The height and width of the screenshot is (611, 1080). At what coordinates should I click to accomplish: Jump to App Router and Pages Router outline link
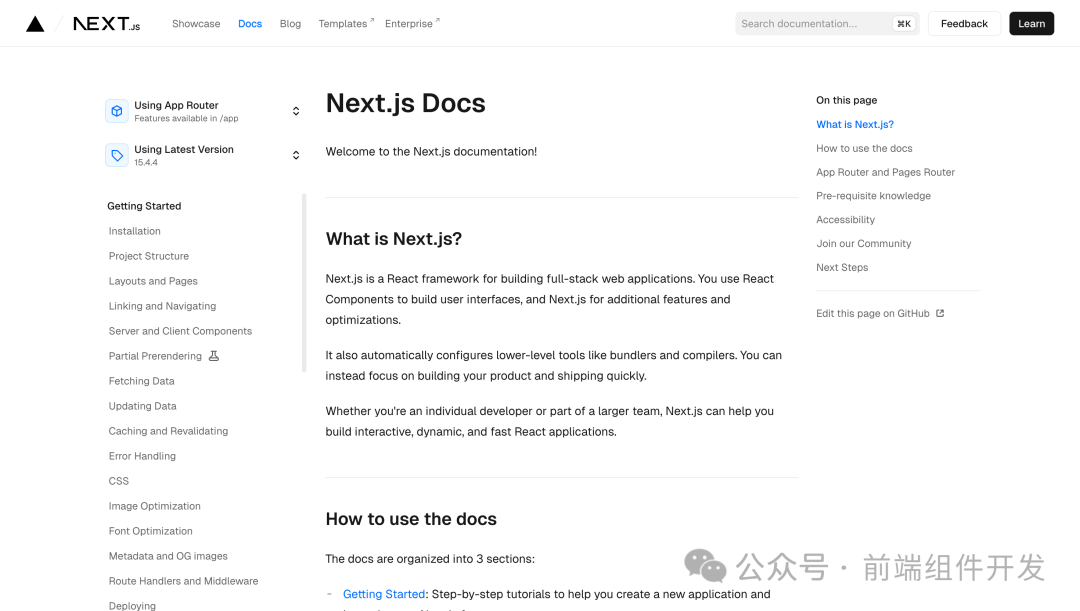click(x=885, y=172)
